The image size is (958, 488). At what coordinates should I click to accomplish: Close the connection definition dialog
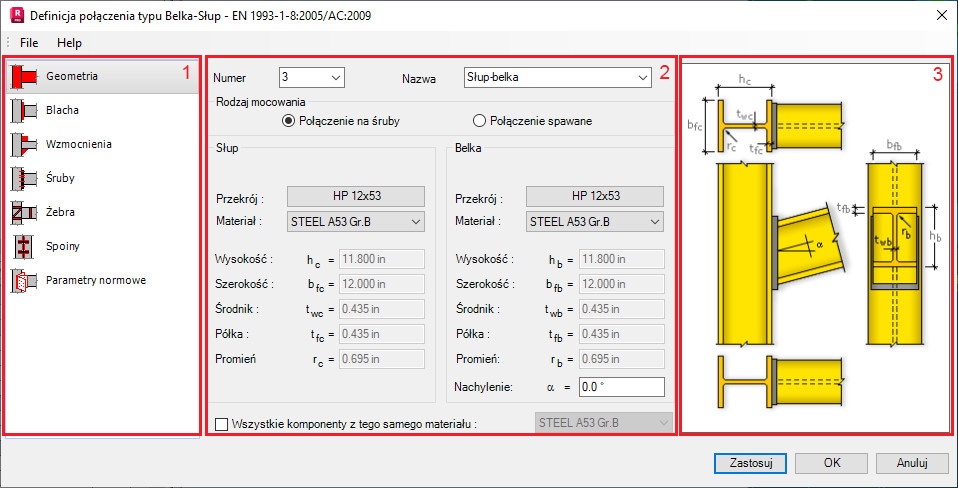(942, 15)
